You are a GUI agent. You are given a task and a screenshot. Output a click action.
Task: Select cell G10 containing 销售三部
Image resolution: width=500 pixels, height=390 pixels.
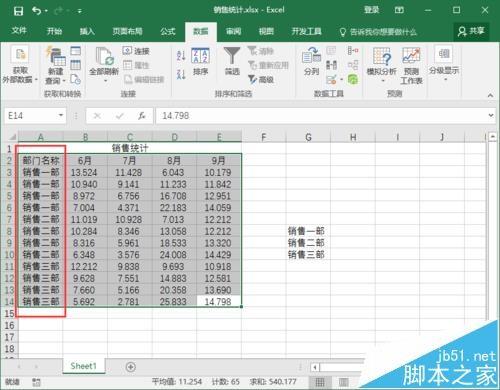pos(308,255)
